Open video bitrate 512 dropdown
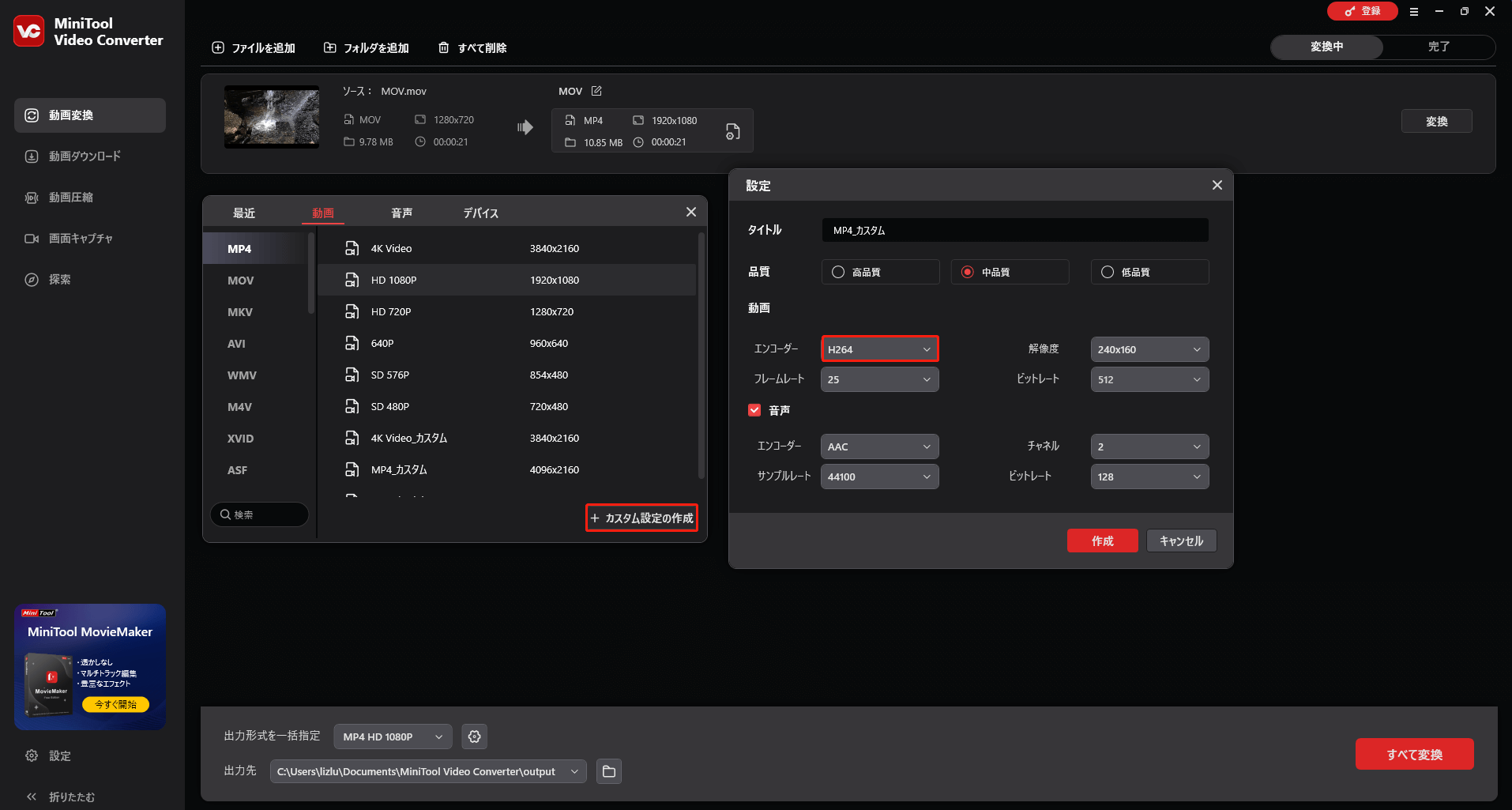 pyautogui.click(x=1149, y=379)
